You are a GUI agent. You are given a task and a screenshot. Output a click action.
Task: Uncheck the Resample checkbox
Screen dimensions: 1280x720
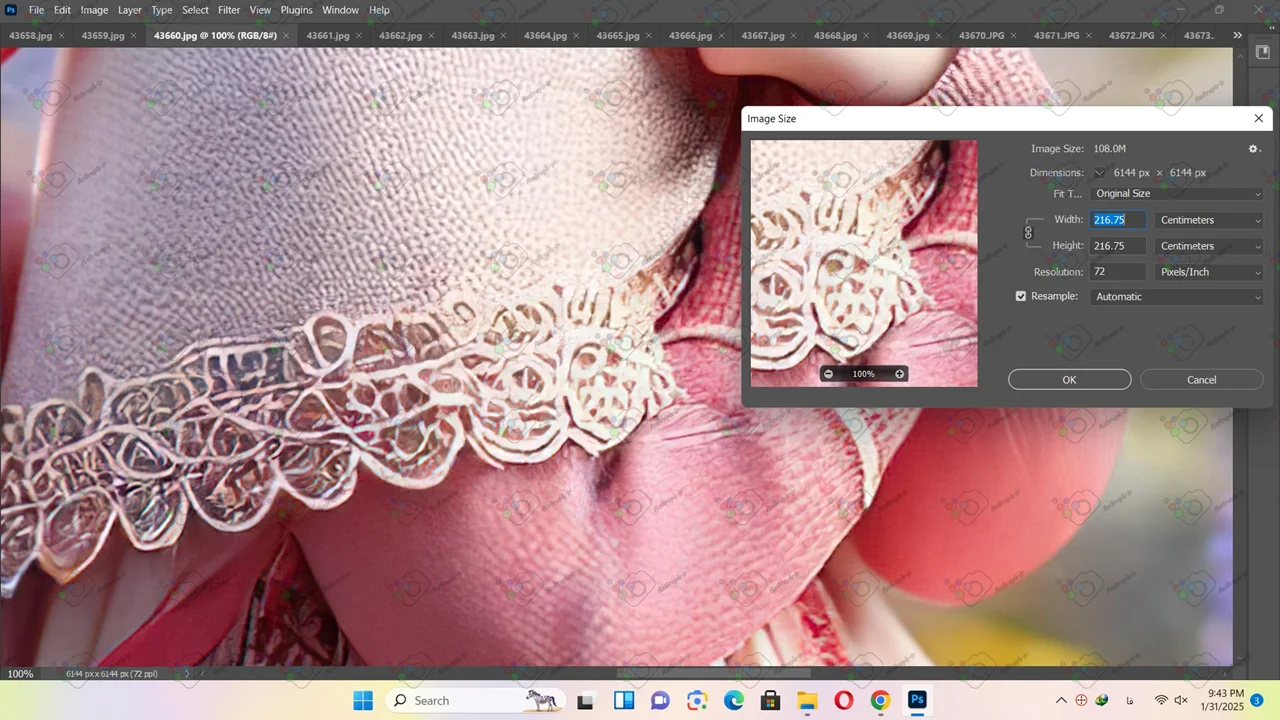(x=1021, y=297)
